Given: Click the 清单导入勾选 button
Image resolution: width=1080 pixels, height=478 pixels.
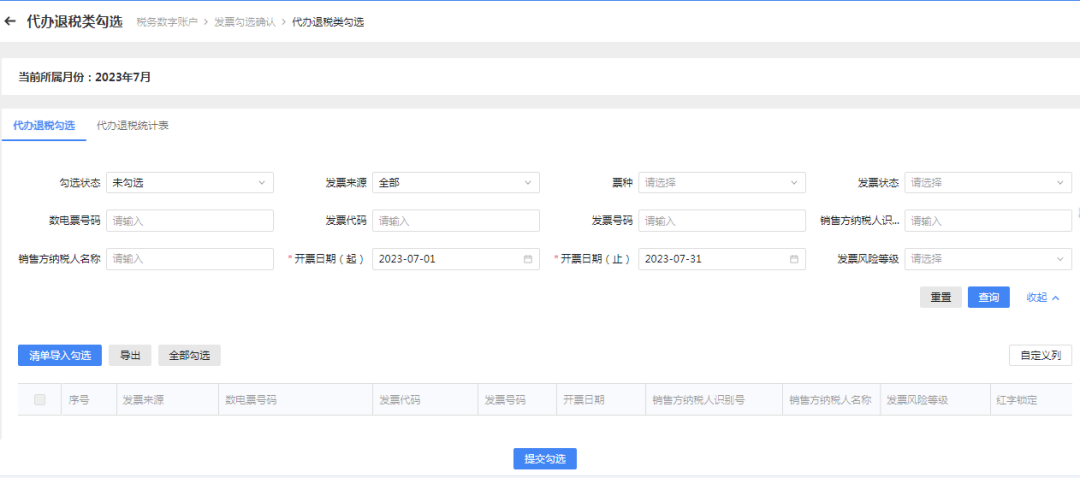Looking at the screenshot, I should (x=60, y=355).
